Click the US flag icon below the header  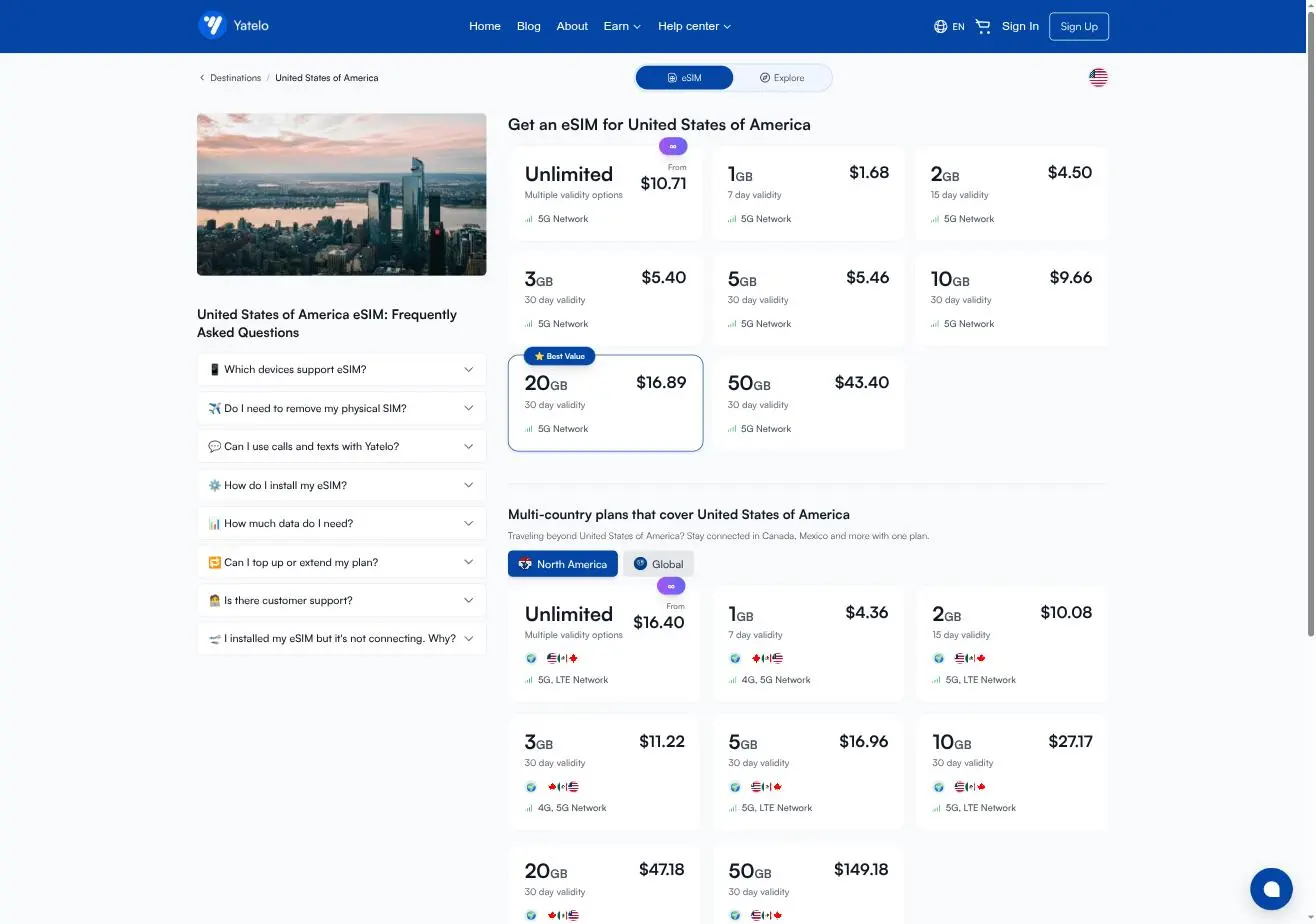(1098, 78)
